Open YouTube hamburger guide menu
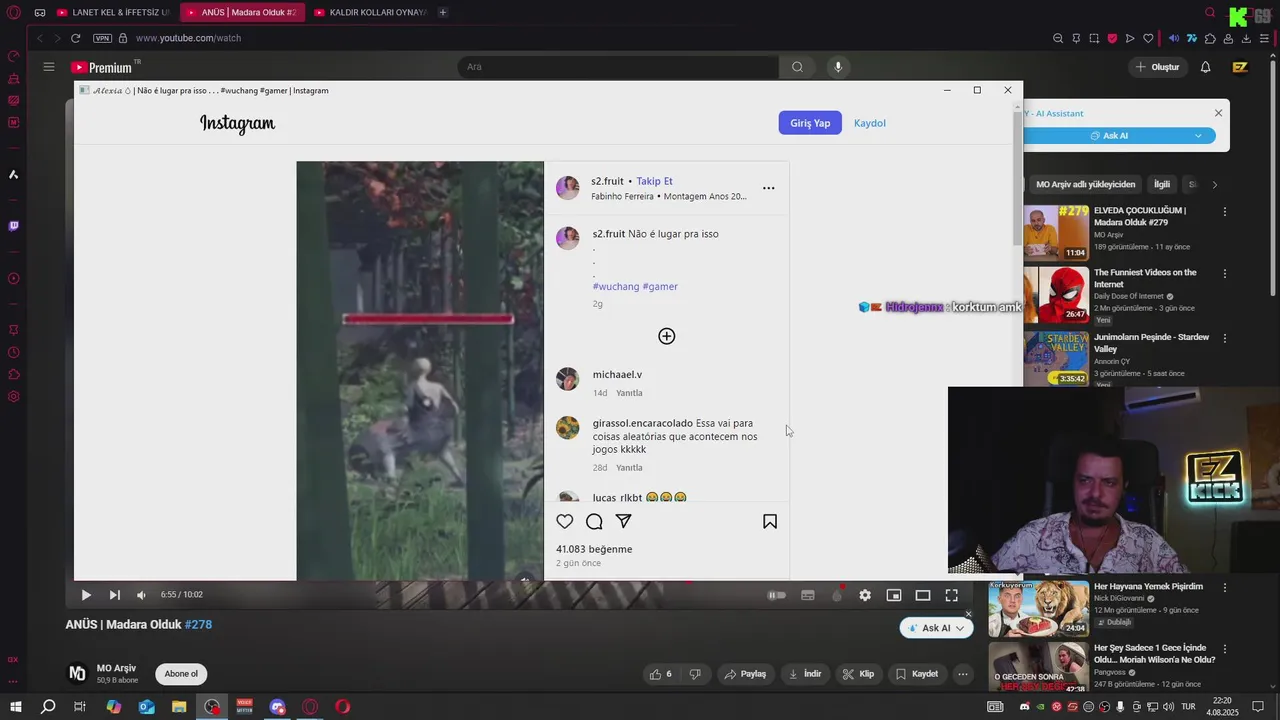This screenshot has height=720, width=1280. [x=48, y=67]
